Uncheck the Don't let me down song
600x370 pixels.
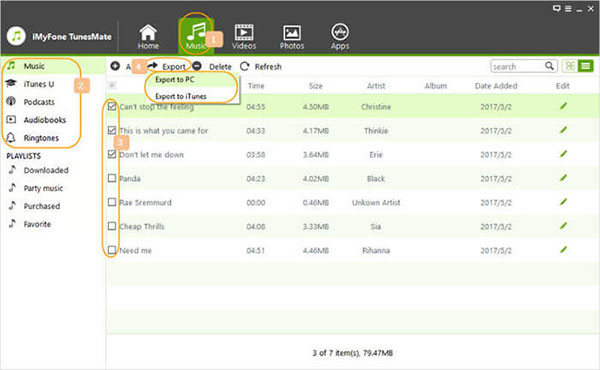pos(112,154)
